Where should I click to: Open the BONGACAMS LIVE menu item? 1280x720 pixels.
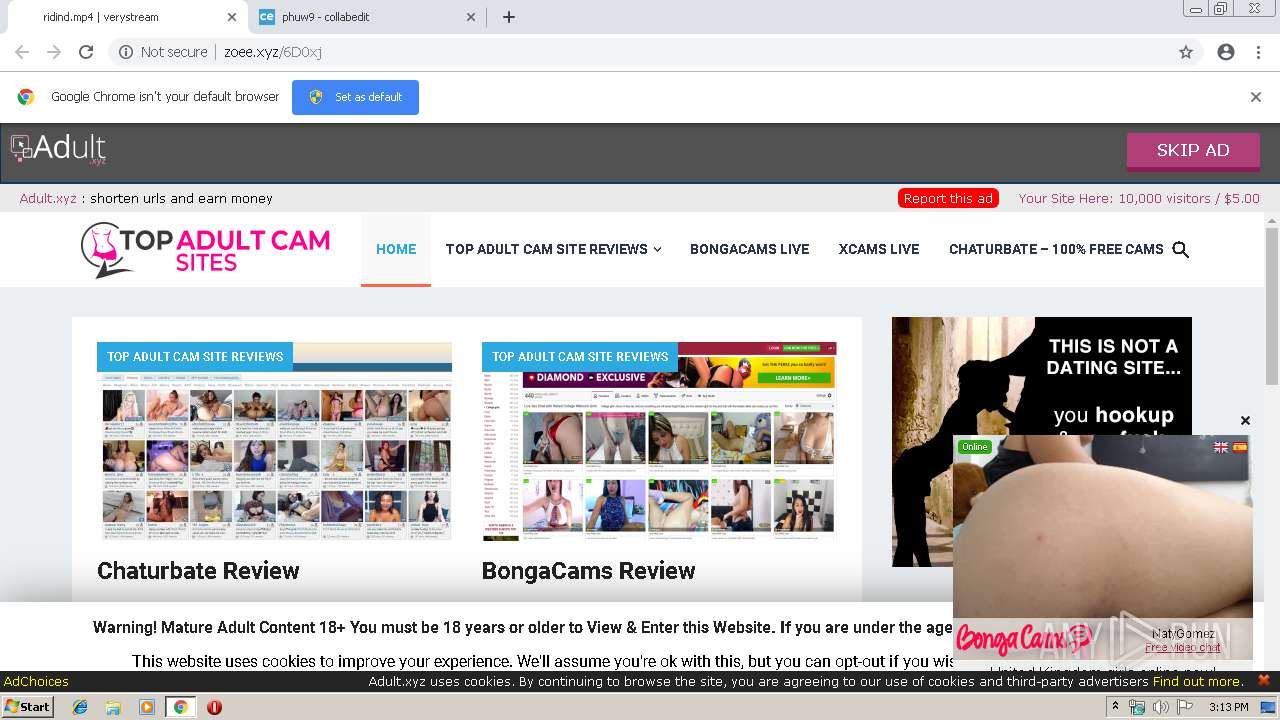click(750, 249)
